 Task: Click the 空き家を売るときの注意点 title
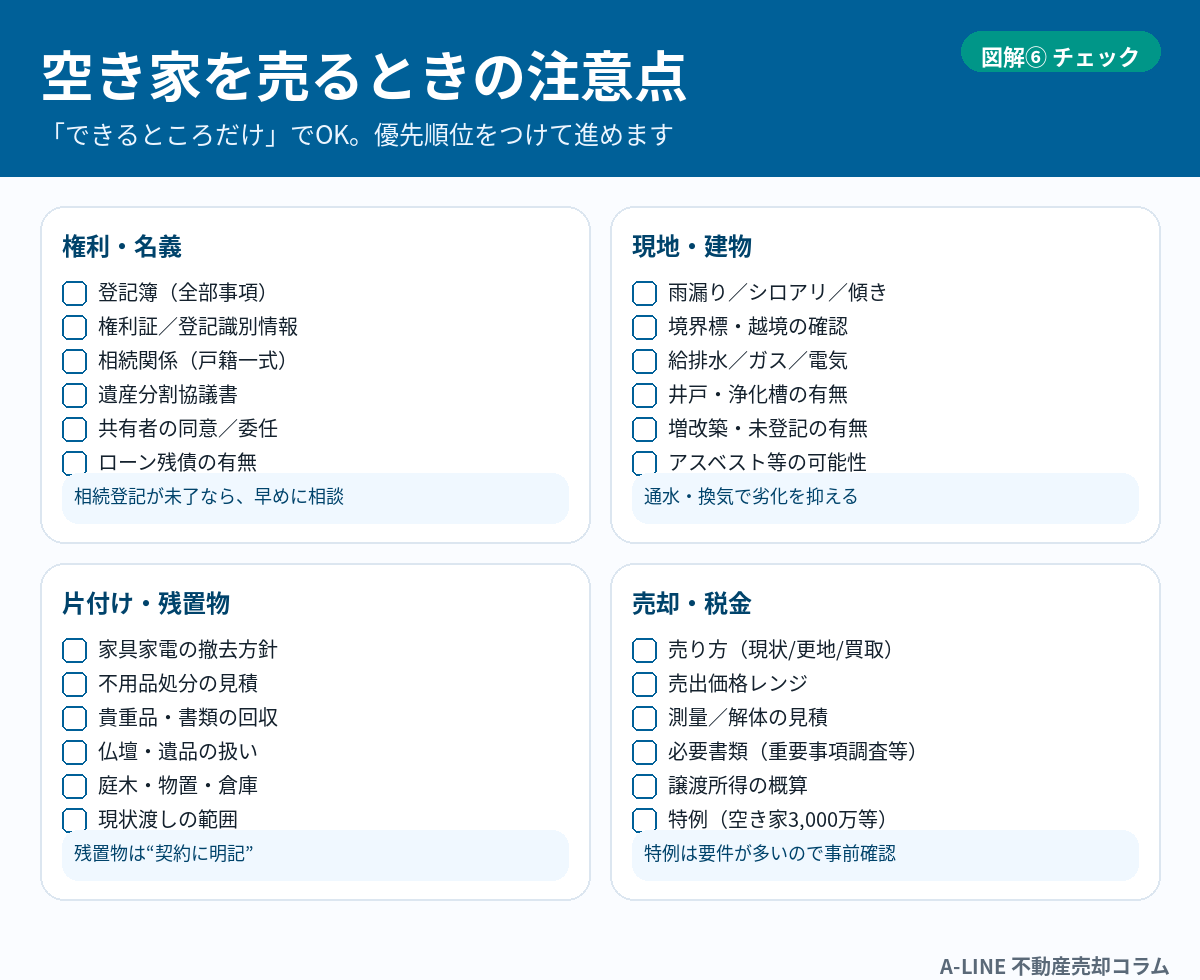click(364, 78)
